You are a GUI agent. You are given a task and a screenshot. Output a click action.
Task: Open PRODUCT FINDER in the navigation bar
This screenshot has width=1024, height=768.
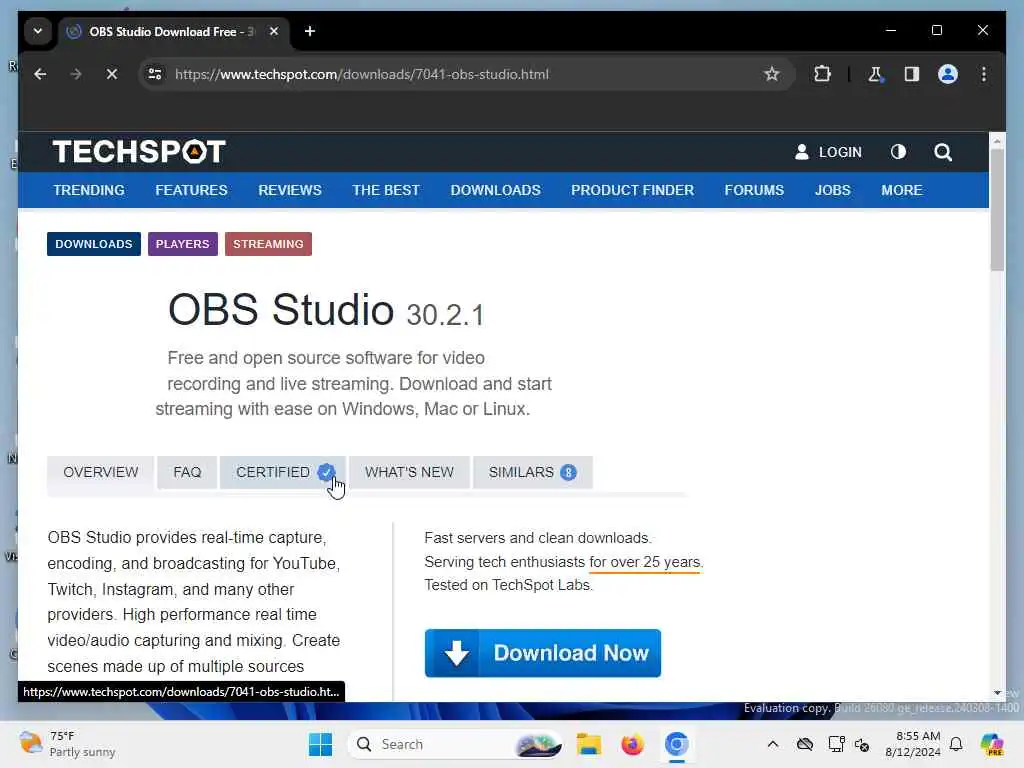coord(632,190)
